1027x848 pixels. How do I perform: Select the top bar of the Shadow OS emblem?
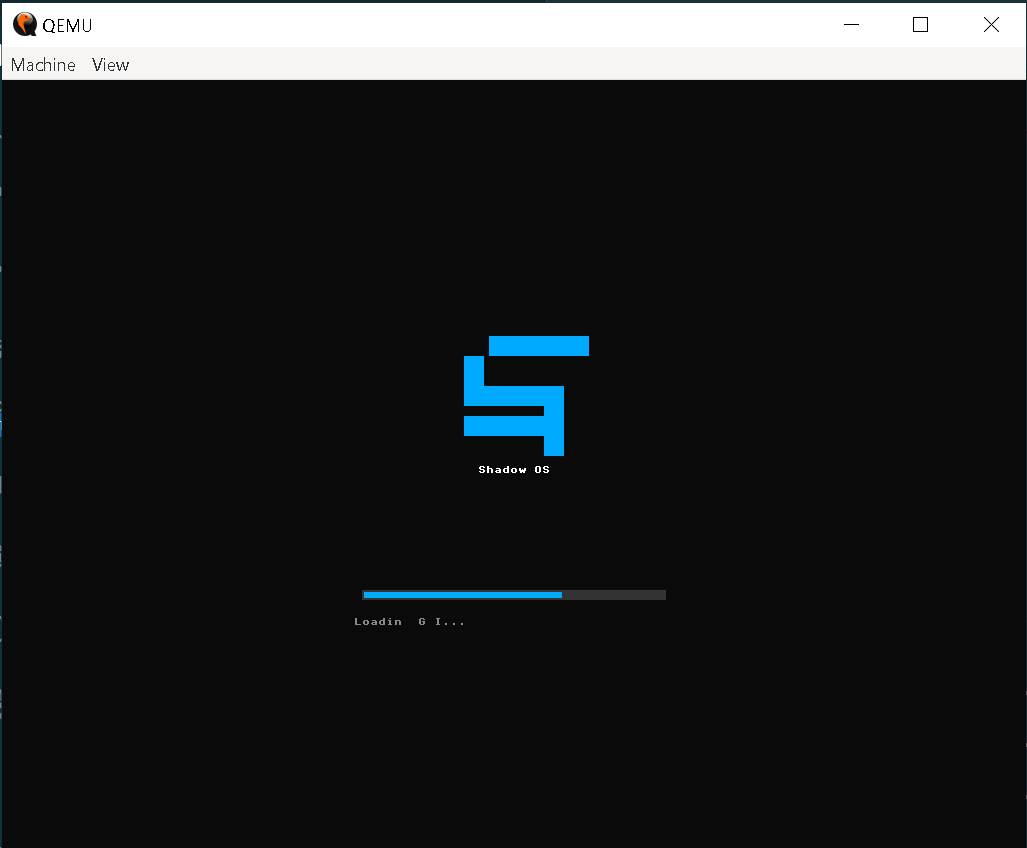pyautogui.click(x=537, y=344)
